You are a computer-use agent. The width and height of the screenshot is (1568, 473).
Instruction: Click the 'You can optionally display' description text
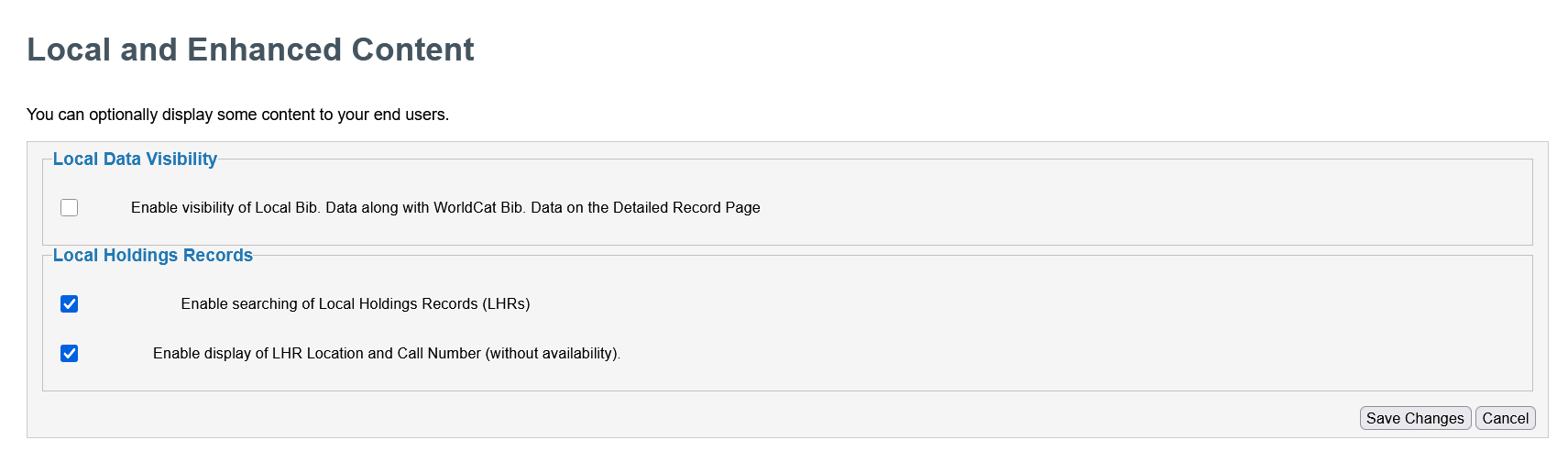pos(237,115)
